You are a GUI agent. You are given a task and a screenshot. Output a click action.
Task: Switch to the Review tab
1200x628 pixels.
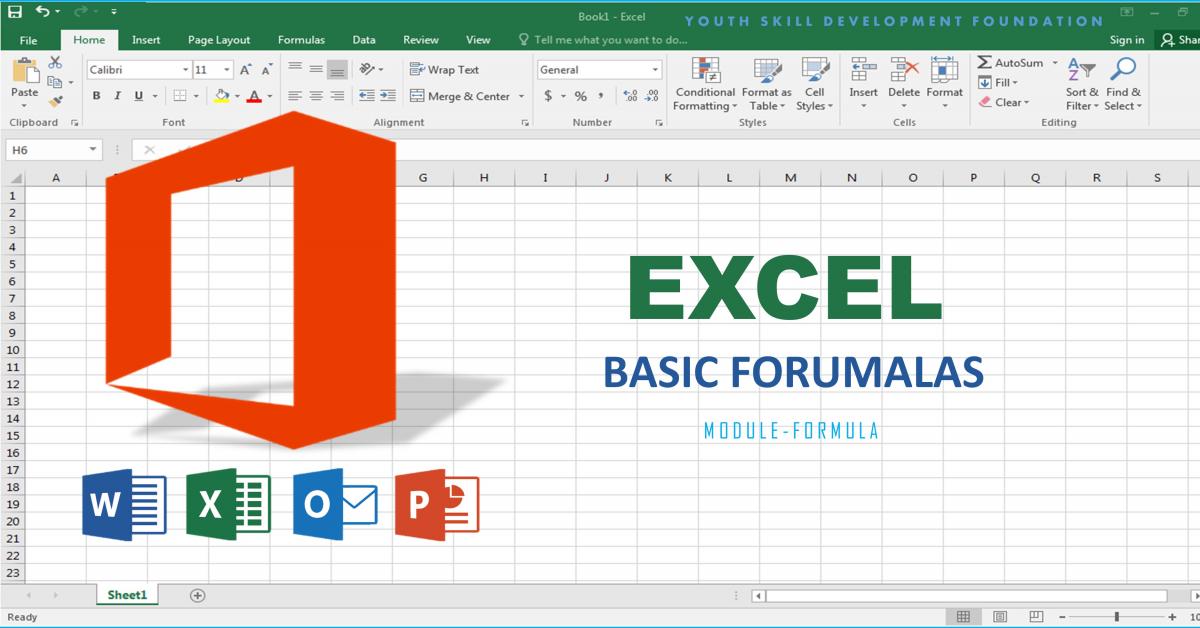pos(421,40)
